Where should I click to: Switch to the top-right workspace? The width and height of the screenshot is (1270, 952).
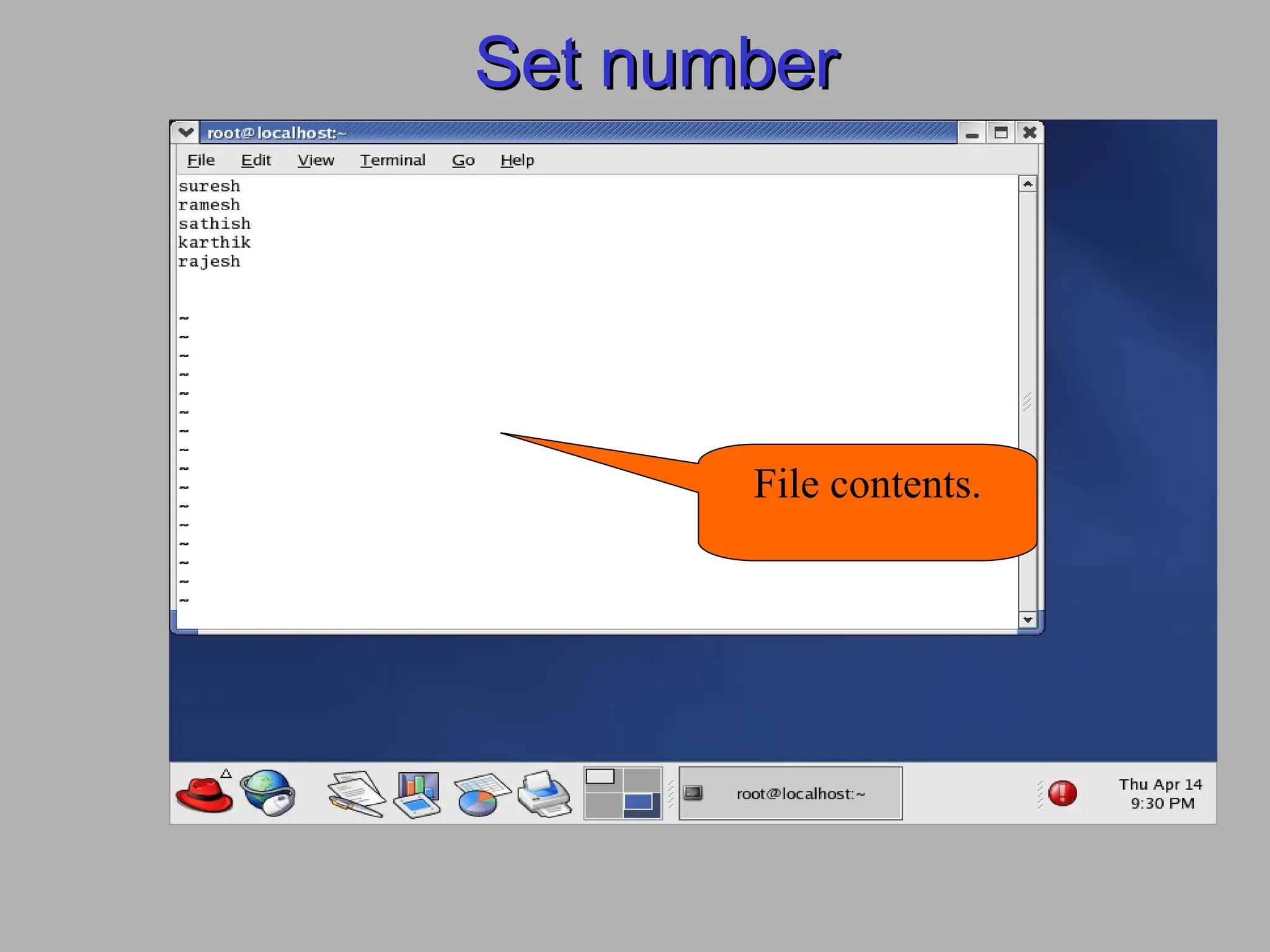coord(642,780)
